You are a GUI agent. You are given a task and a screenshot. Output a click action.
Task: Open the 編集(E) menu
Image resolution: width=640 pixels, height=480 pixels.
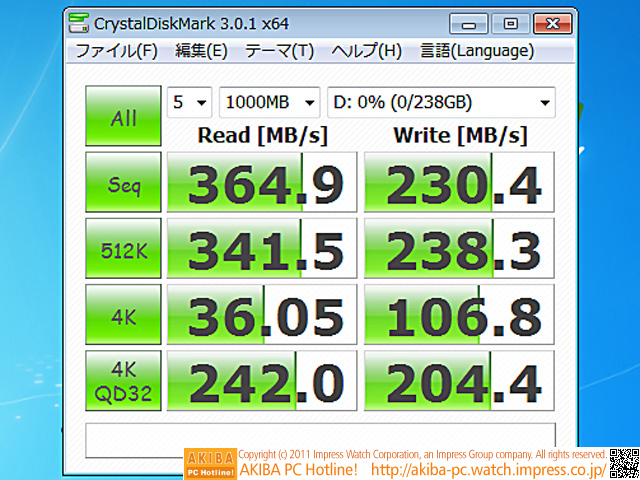(201, 51)
